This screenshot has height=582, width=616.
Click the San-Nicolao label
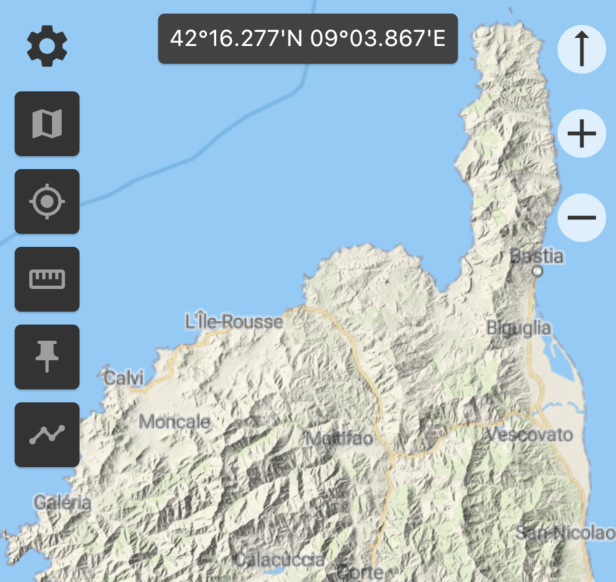tap(564, 533)
